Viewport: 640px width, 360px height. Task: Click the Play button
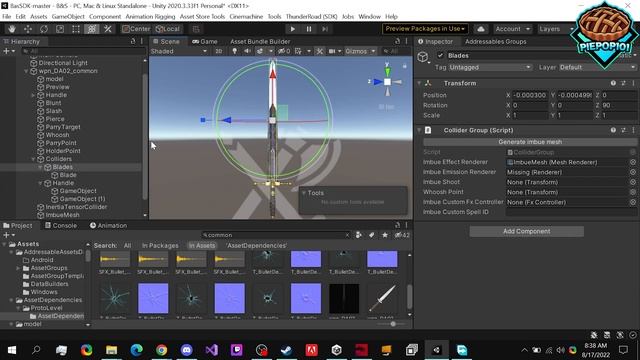[293, 29]
